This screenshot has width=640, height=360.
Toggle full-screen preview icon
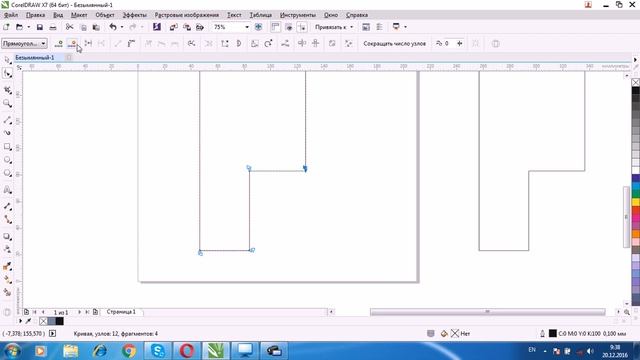coord(258,27)
